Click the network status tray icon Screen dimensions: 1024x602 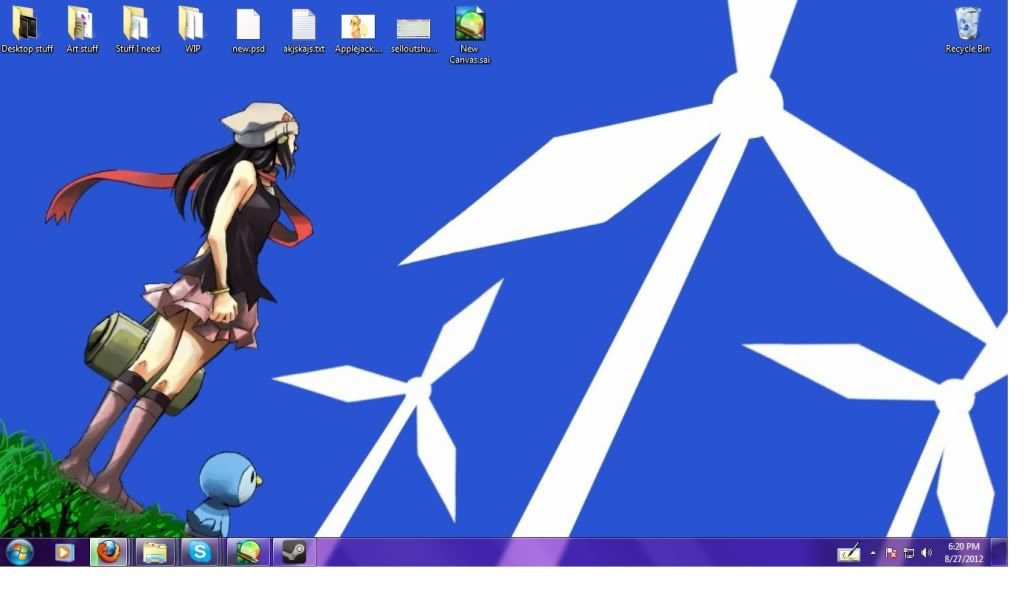click(x=908, y=554)
